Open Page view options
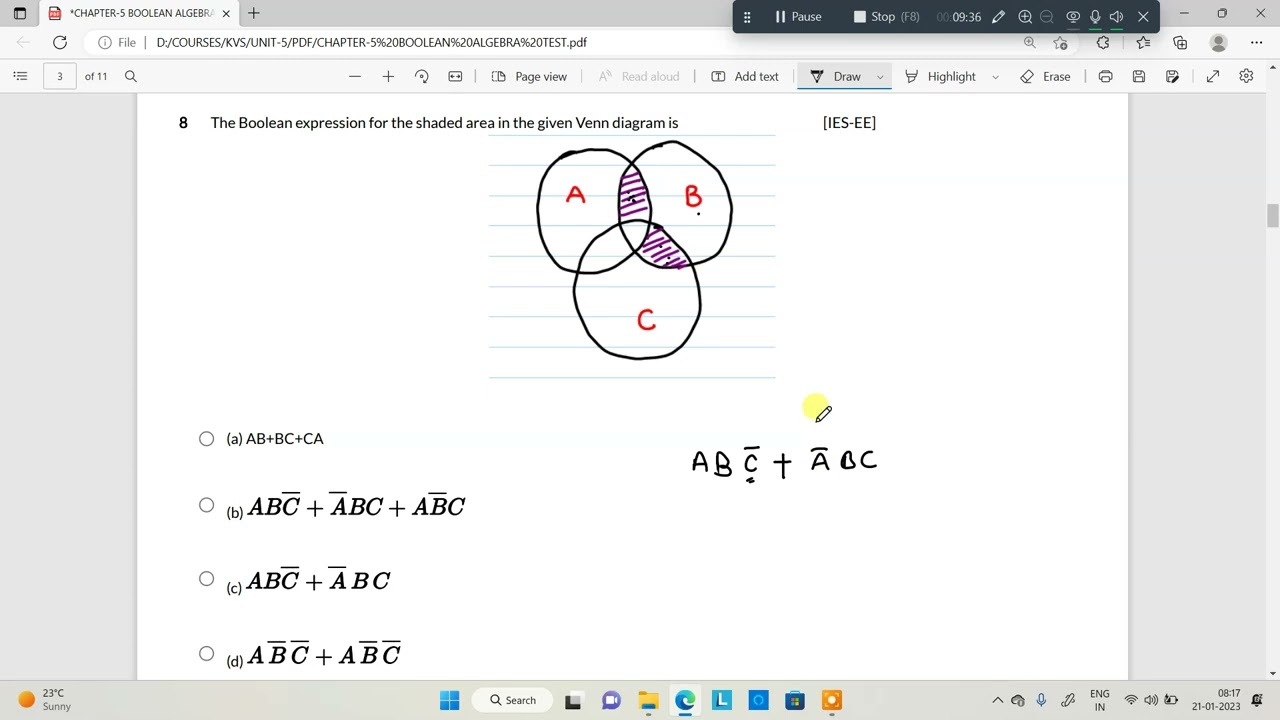Viewport: 1280px width, 720px height. [529, 76]
